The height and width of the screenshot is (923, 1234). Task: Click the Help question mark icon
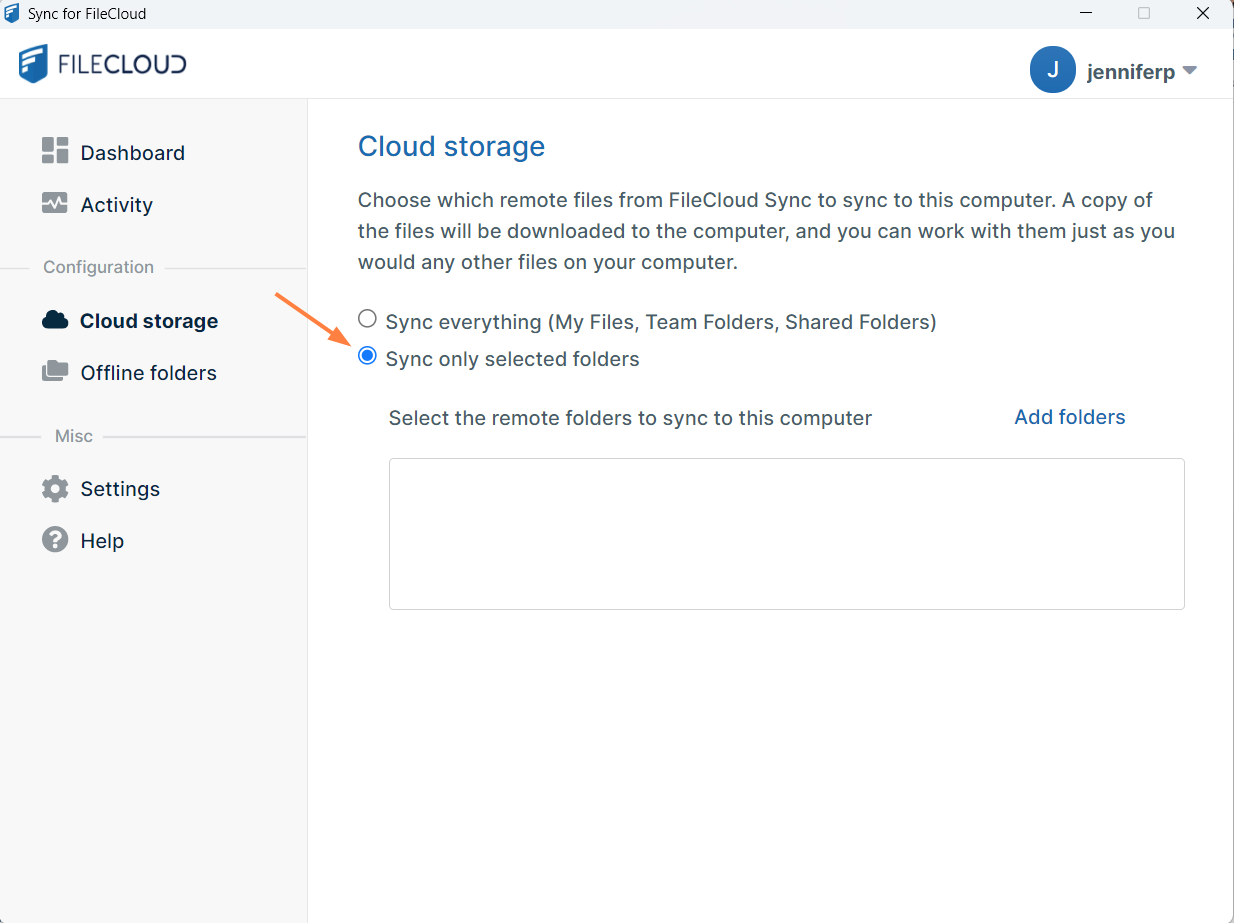click(x=55, y=540)
